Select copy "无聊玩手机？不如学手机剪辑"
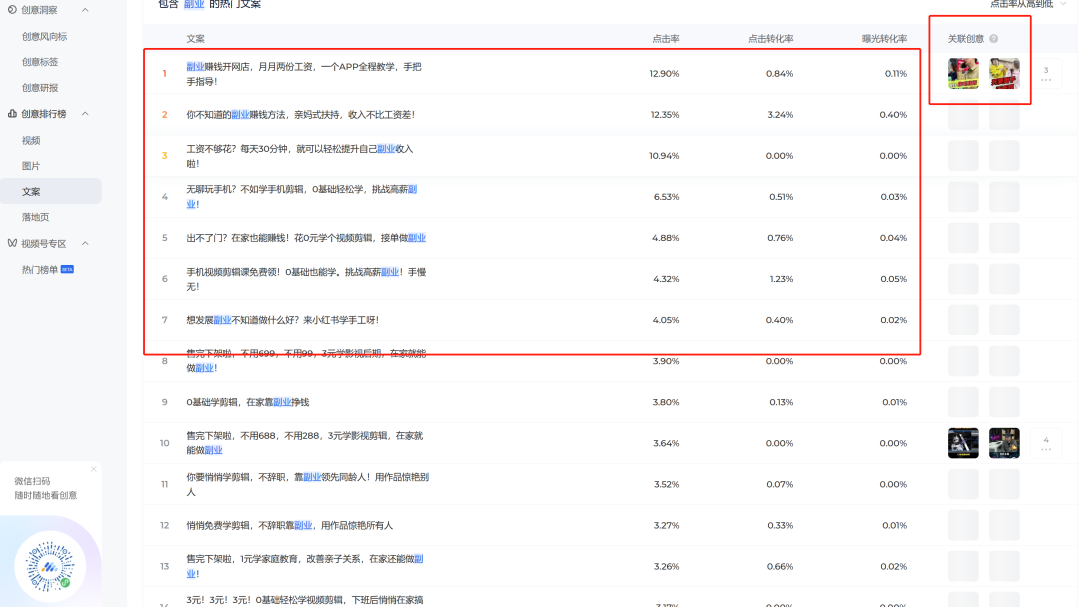The image size is (1080, 607). [302, 196]
